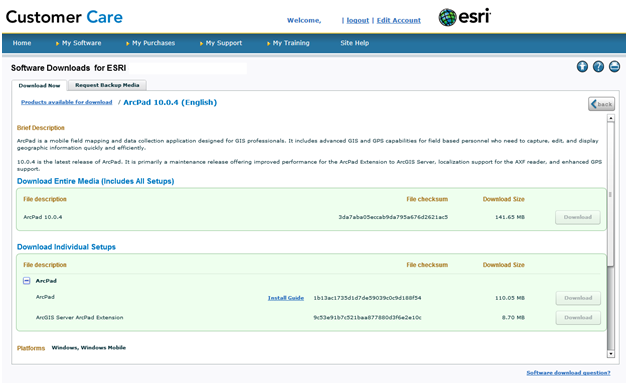Select checksum starting 9c53e91b7c521baa
The image size is (628, 385).
point(367,318)
